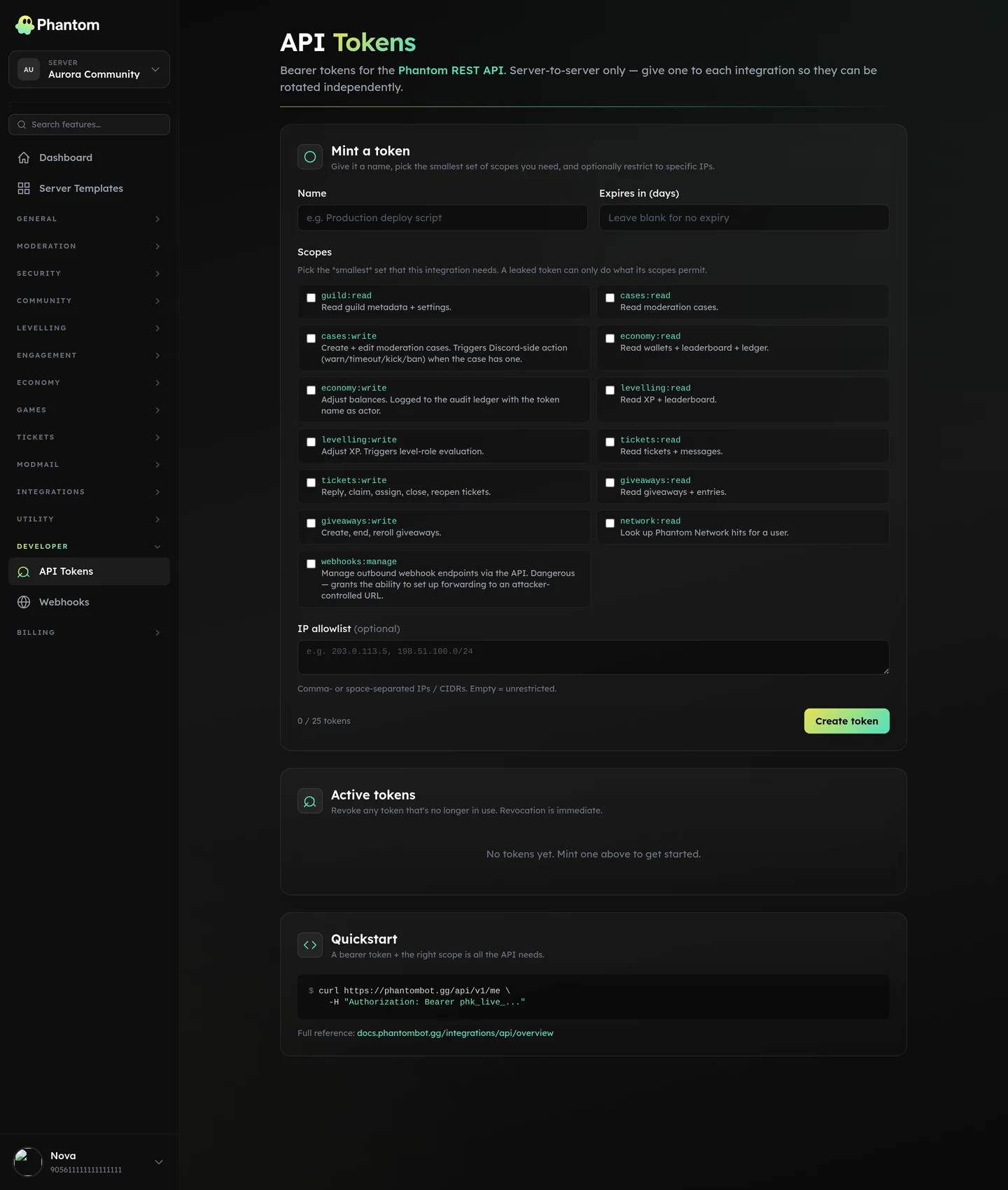Expand the Engagement sidebar section
The width and height of the screenshot is (1008, 1190).
[x=89, y=356]
